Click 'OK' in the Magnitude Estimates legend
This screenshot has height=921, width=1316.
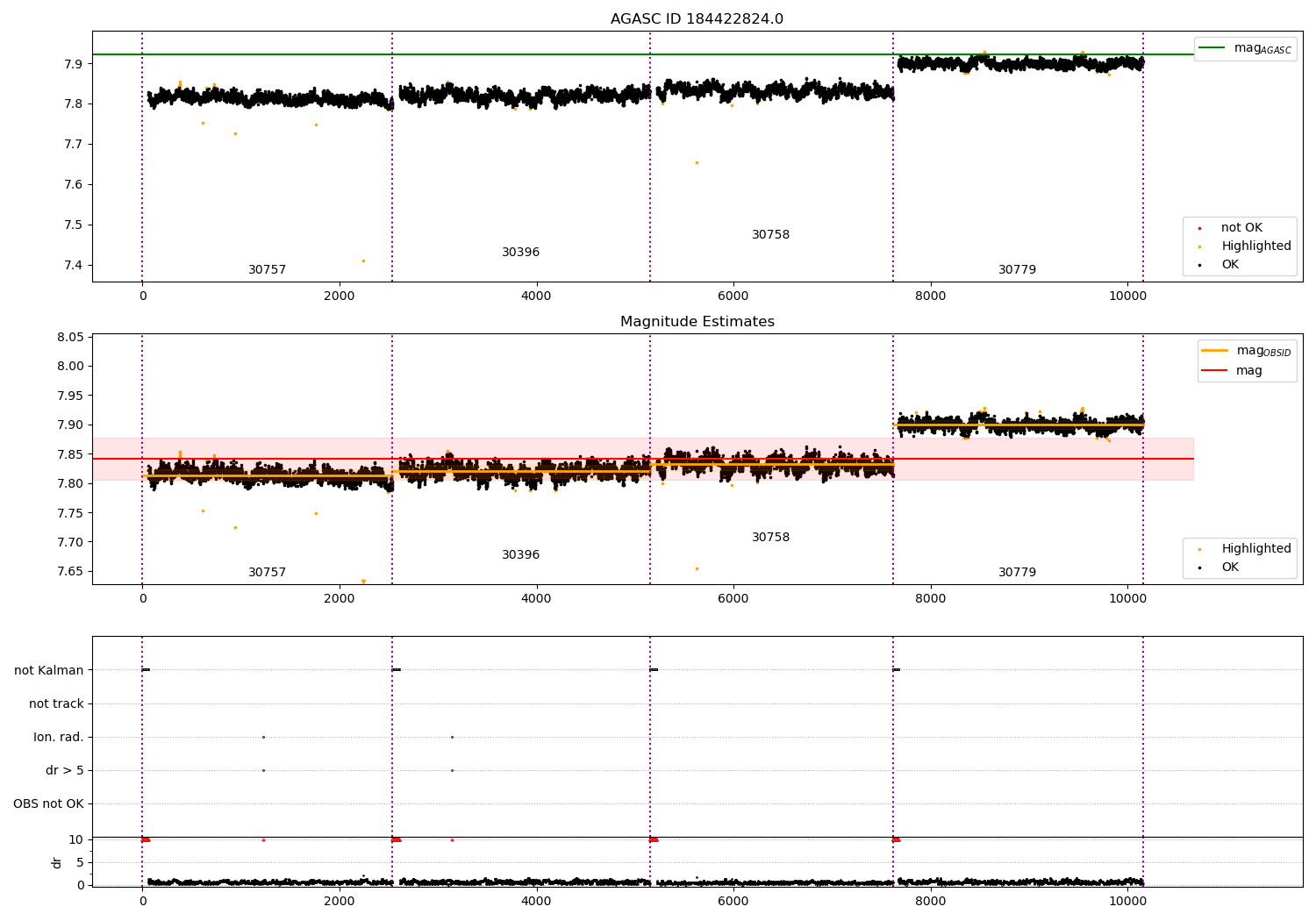[x=1230, y=568]
